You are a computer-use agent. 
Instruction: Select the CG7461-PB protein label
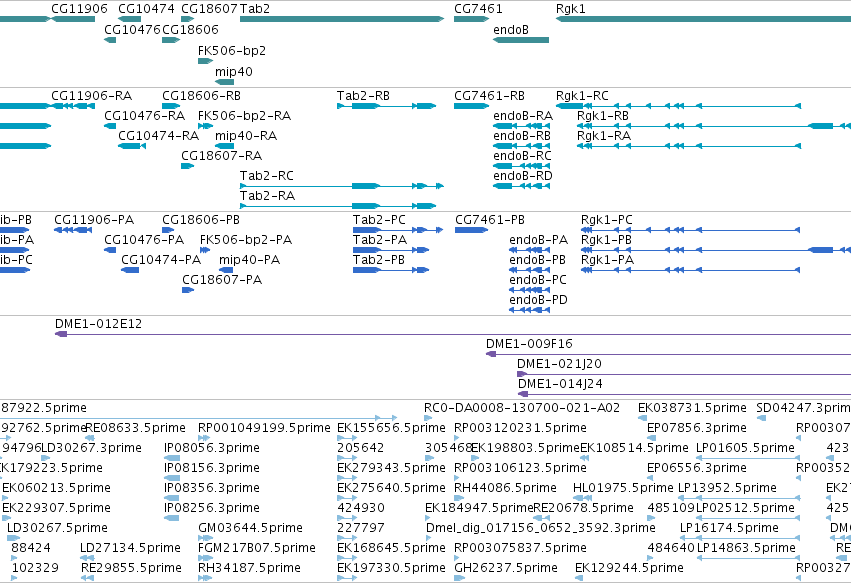point(490,220)
